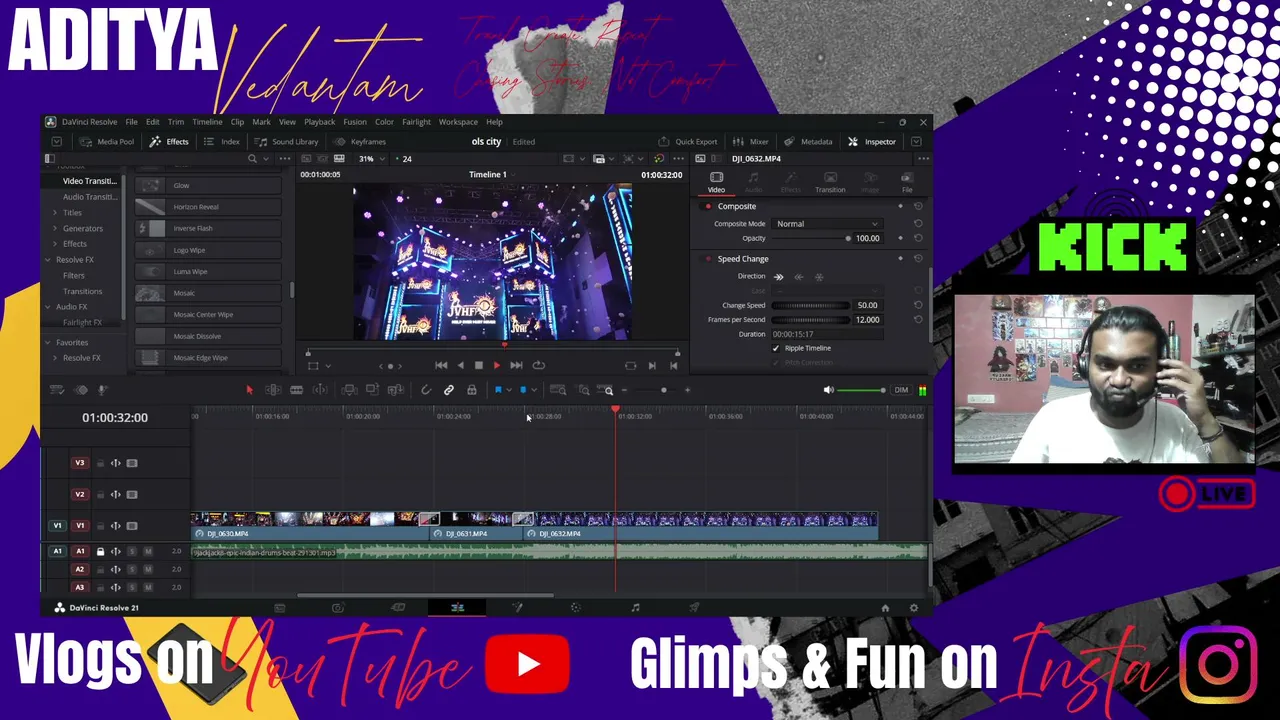Switch to the Color page icon
Screen dimensions: 1280x720
[x=575, y=608]
